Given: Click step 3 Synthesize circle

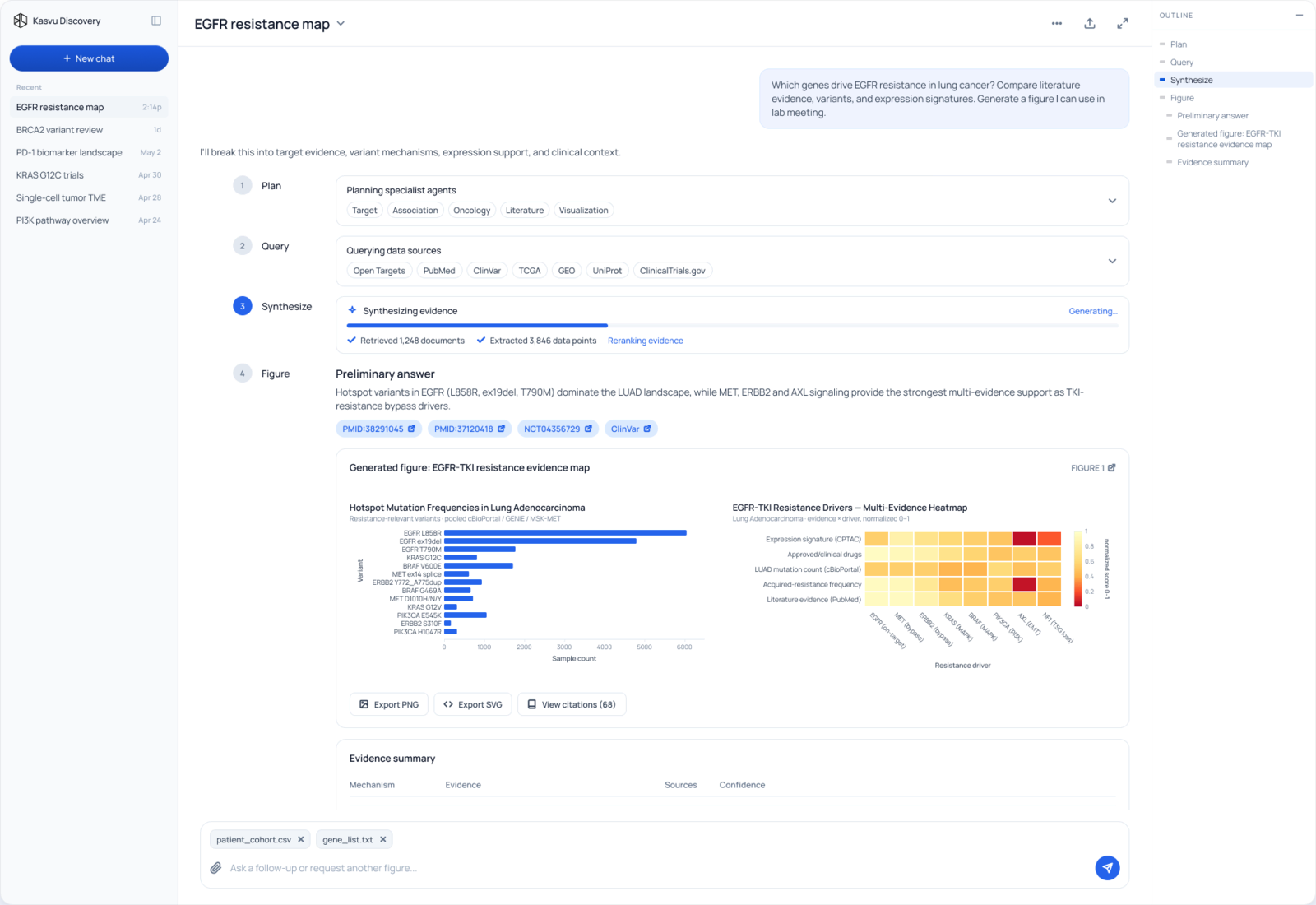Looking at the screenshot, I should pos(243,306).
